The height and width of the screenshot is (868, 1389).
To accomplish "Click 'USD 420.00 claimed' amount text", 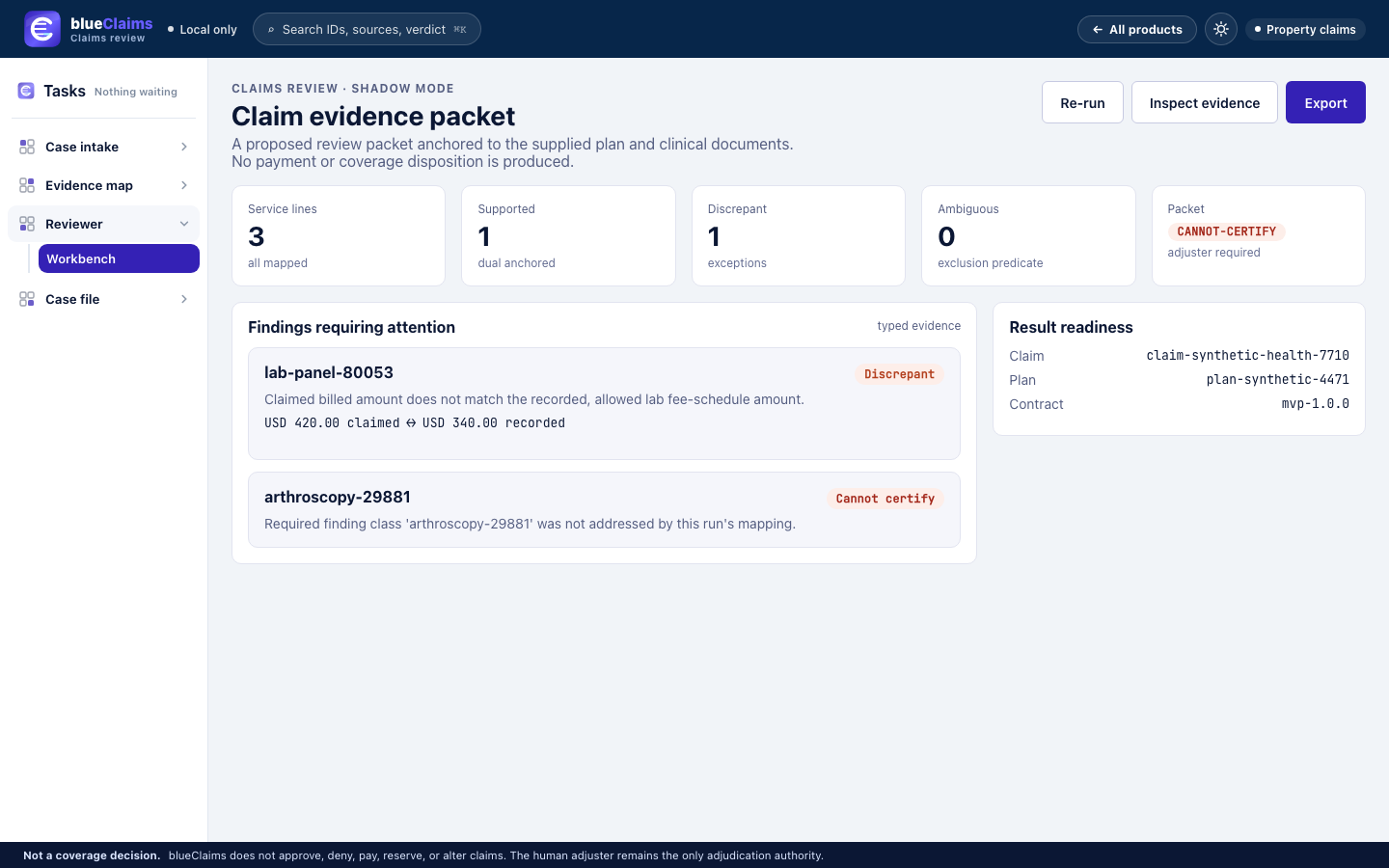I will (332, 422).
